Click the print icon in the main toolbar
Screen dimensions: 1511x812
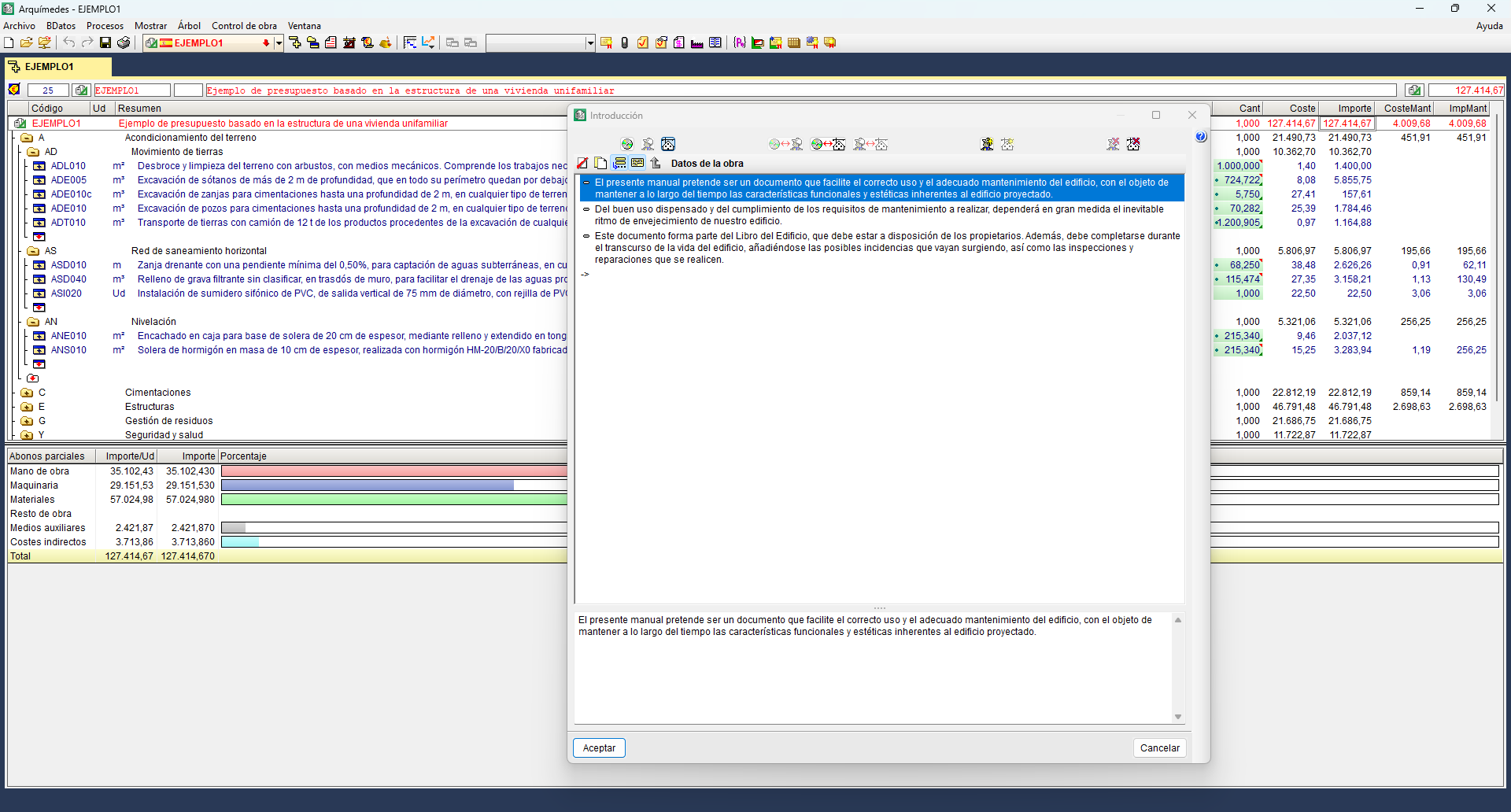124,42
